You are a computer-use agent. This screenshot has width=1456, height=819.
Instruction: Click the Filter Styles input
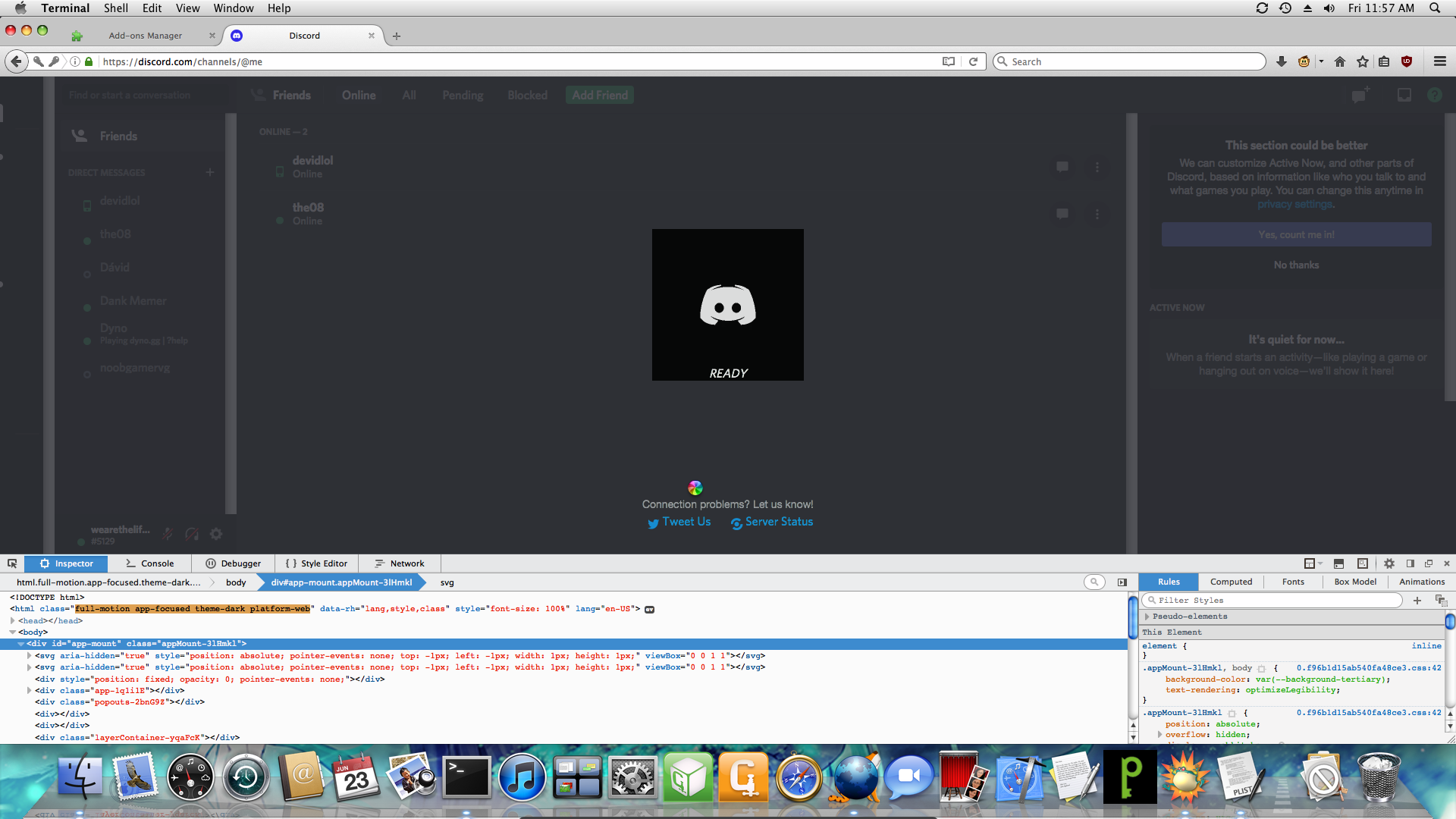pos(1272,600)
